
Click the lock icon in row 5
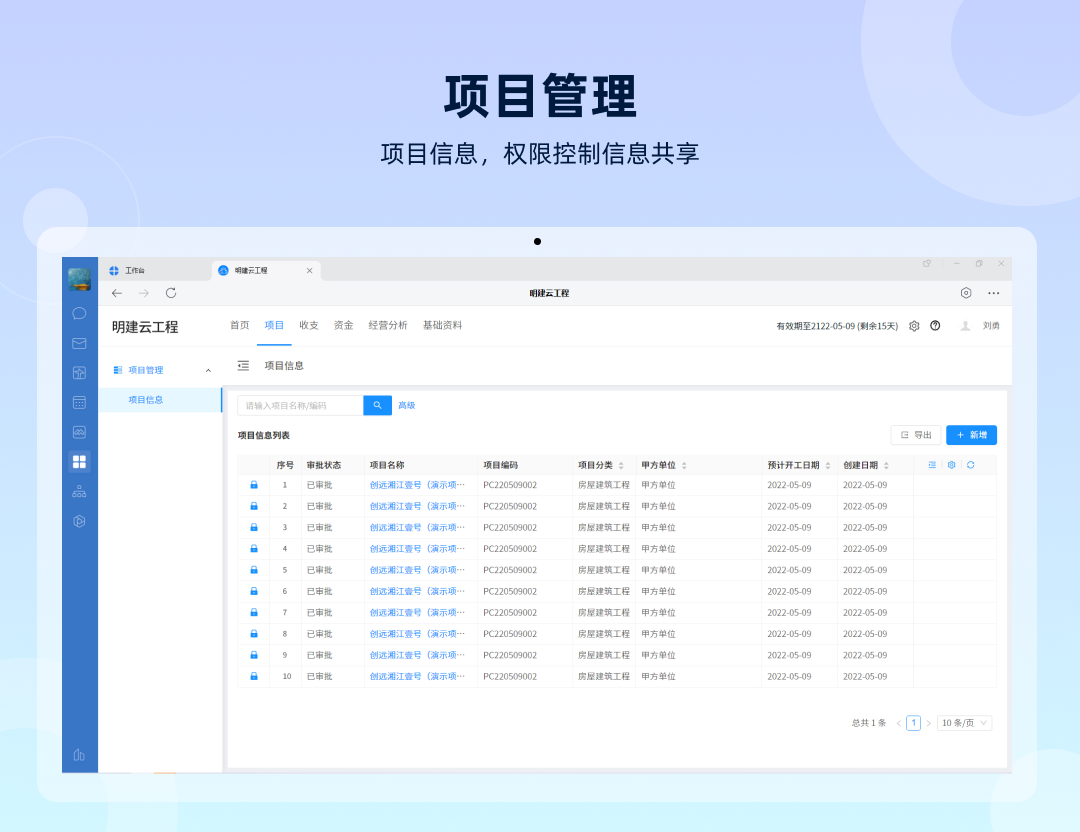tap(254, 570)
